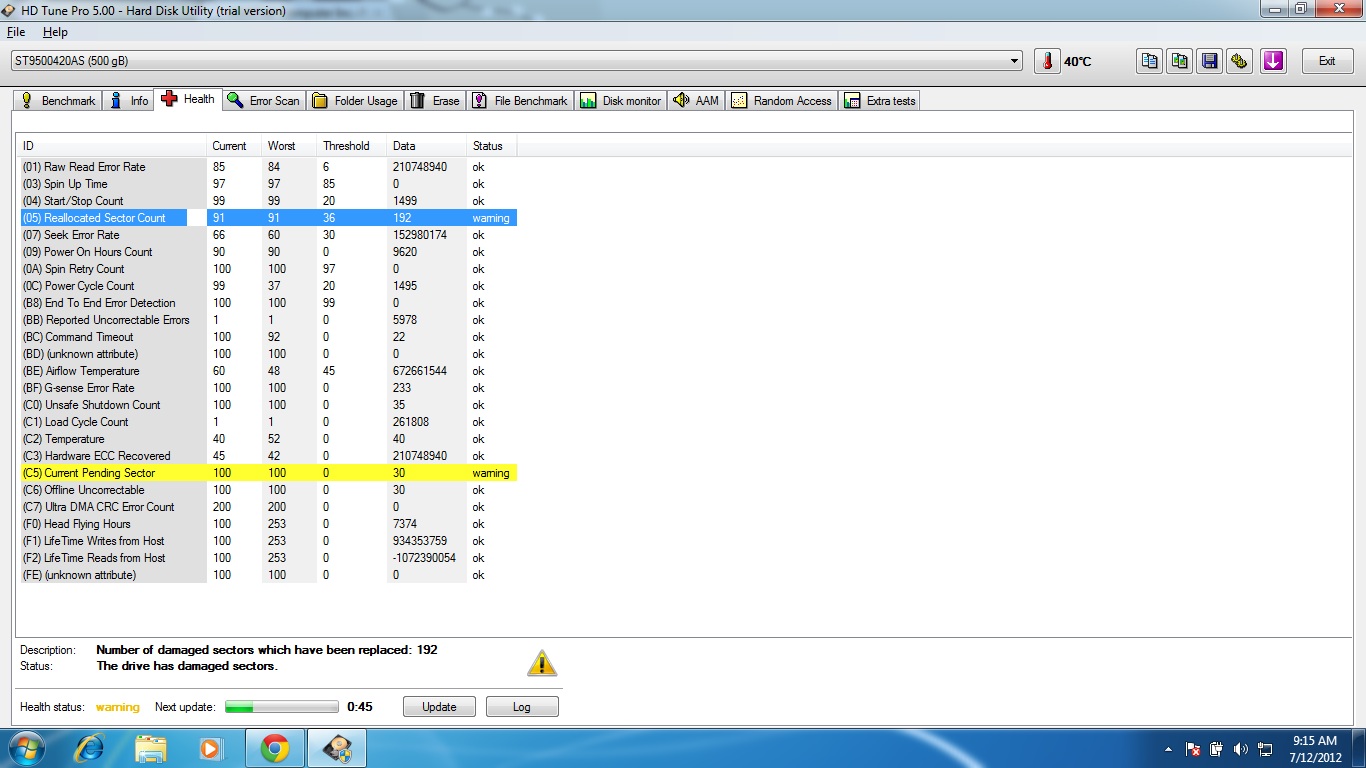This screenshot has width=1366, height=768.
Task: Open the Folder Usage tab
Action: [x=355, y=101]
